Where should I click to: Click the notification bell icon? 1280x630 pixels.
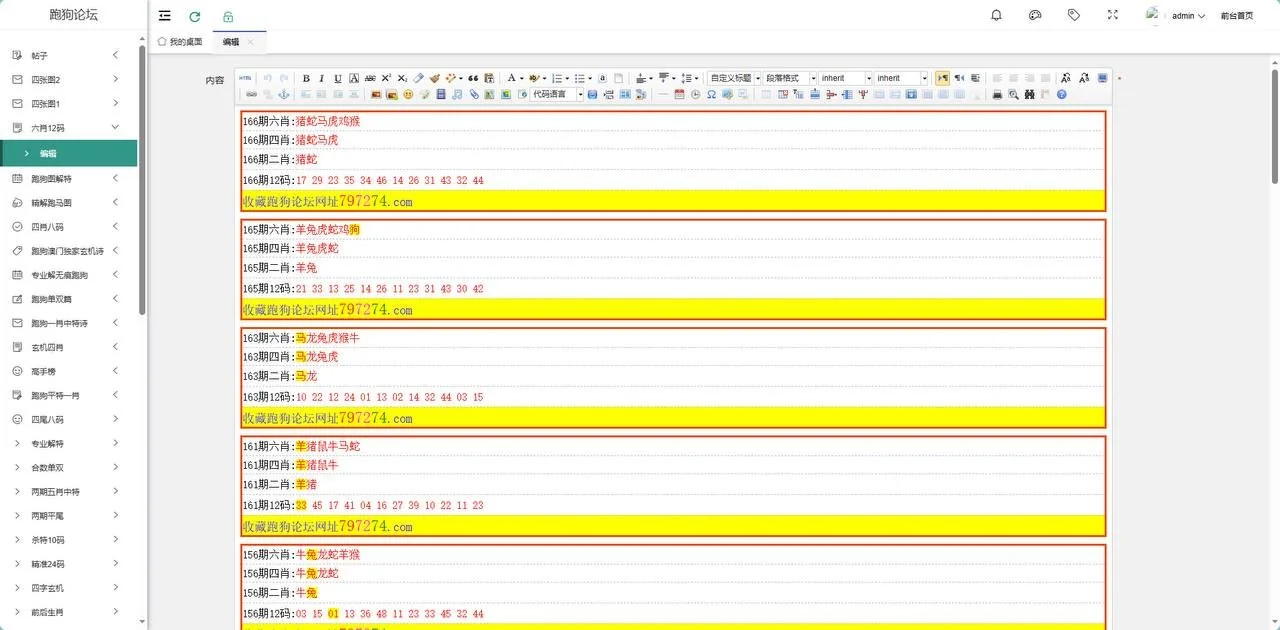tap(996, 16)
